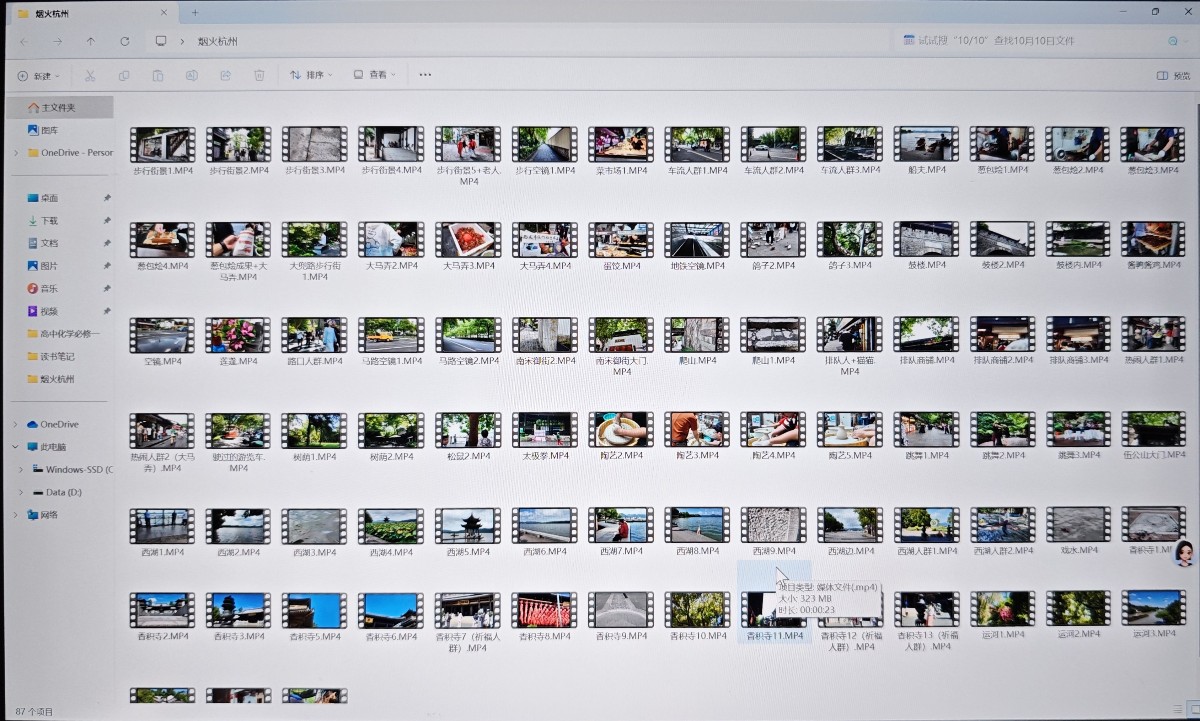Click the Refresh icon in navigation bar
Image resolution: width=1200 pixels, height=721 pixels.
click(x=125, y=41)
